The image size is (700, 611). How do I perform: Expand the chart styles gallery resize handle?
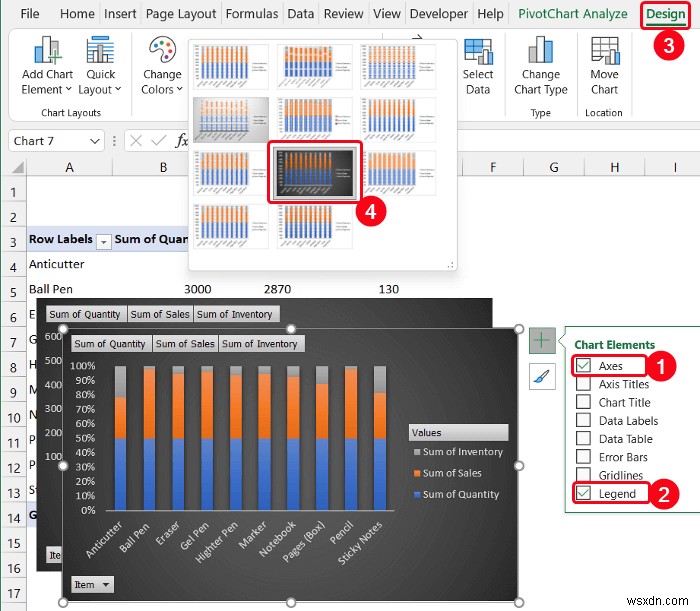[450, 265]
